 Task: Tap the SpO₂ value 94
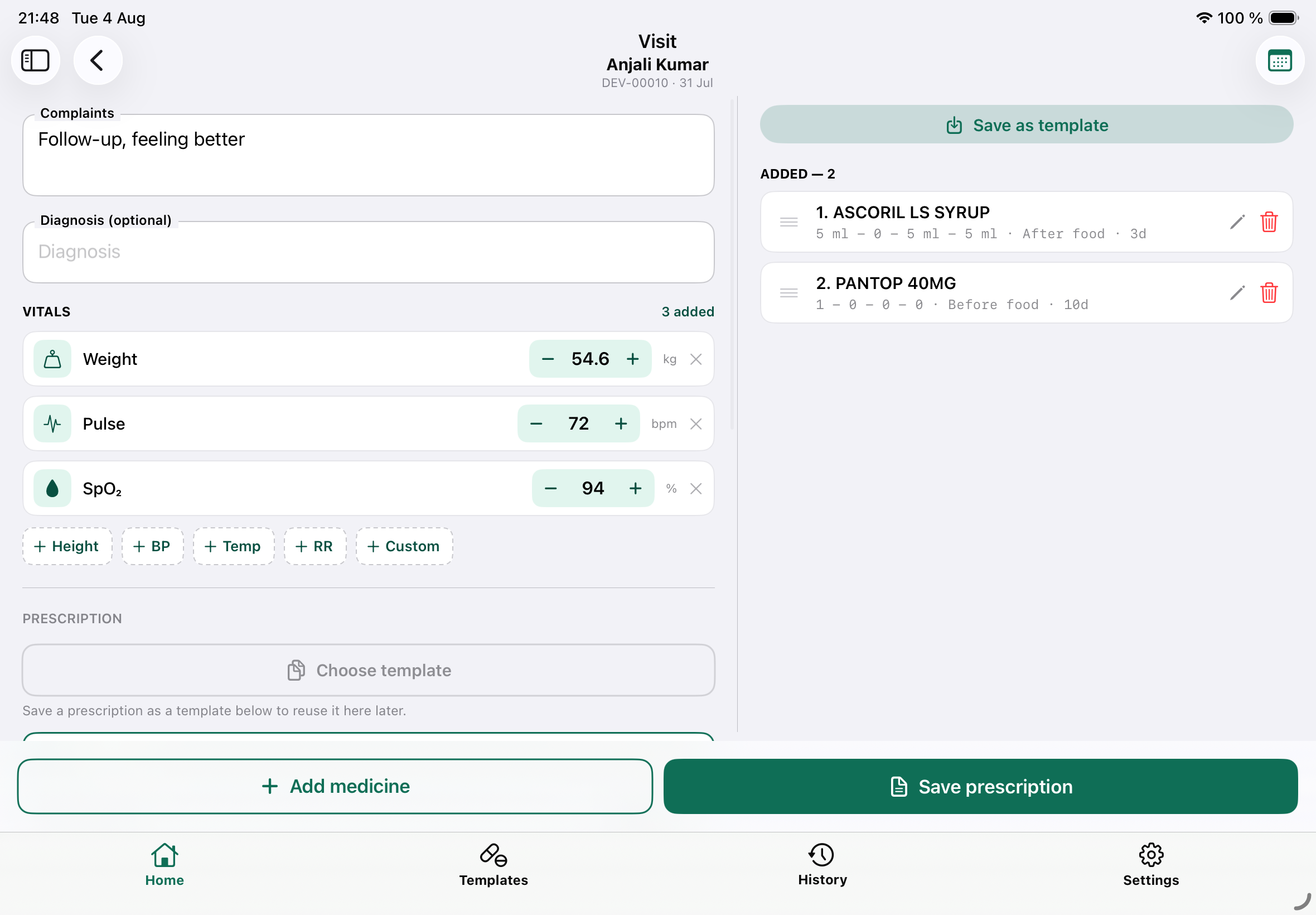tap(593, 488)
